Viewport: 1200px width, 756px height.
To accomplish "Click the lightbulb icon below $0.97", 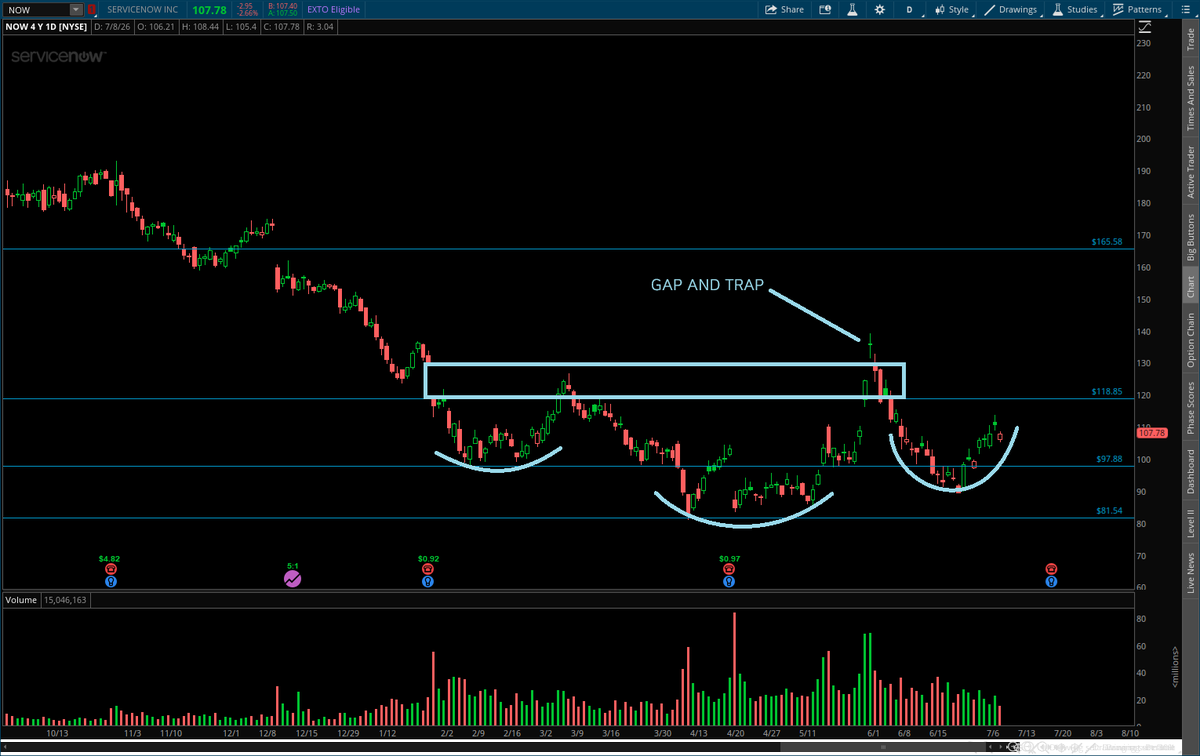I will point(729,579).
